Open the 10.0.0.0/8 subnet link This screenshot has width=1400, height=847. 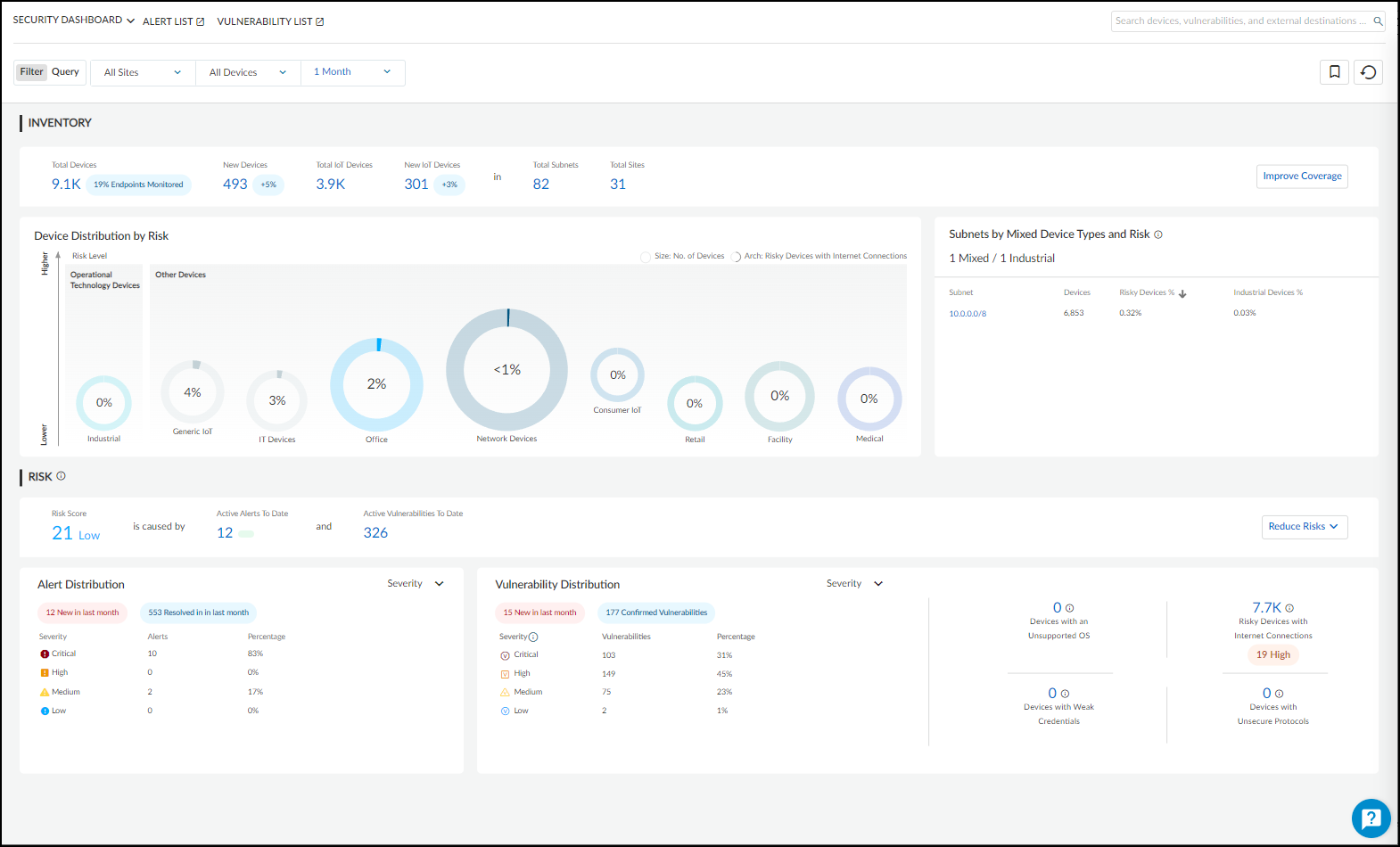coord(968,314)
